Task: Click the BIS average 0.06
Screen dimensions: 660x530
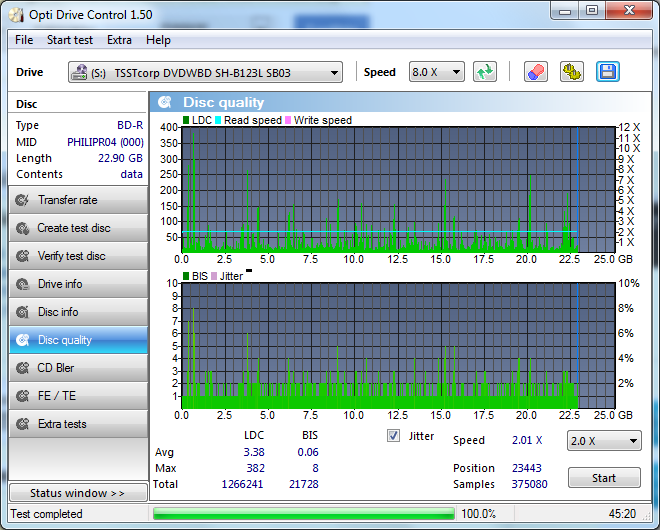Action: (x=308, y=453)
